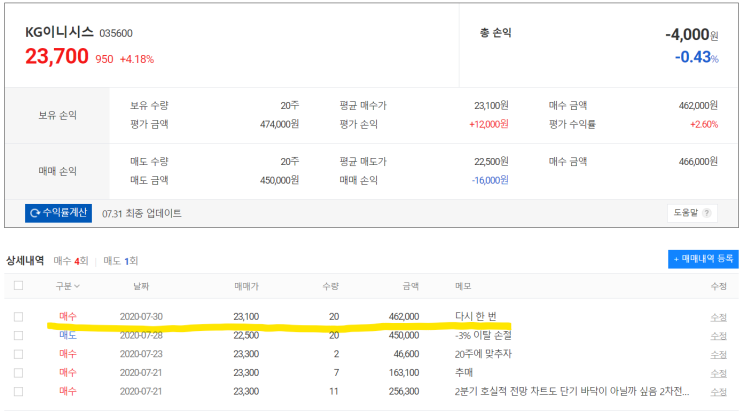
Task: Open the 구분 column dropdown arrow
Action: tap(78, 287)
